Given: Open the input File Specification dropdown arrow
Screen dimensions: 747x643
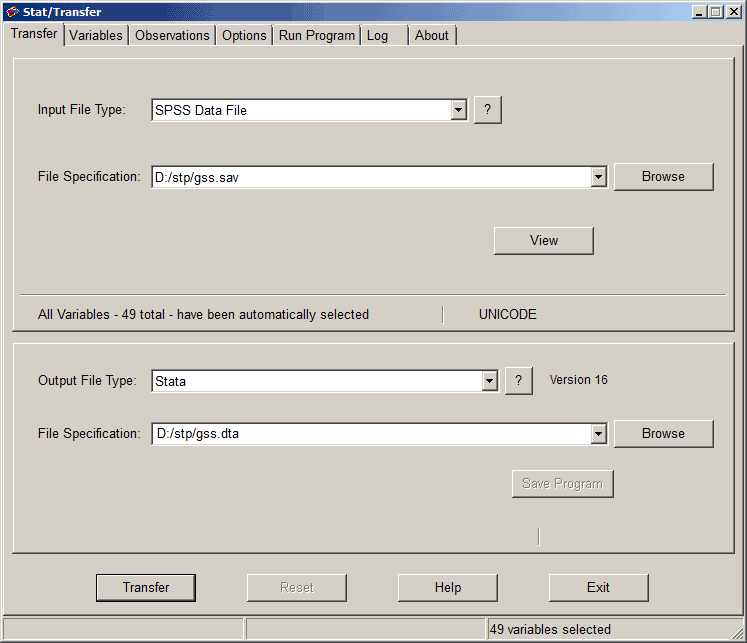Looking at the screenshot, I should (599, 177).
